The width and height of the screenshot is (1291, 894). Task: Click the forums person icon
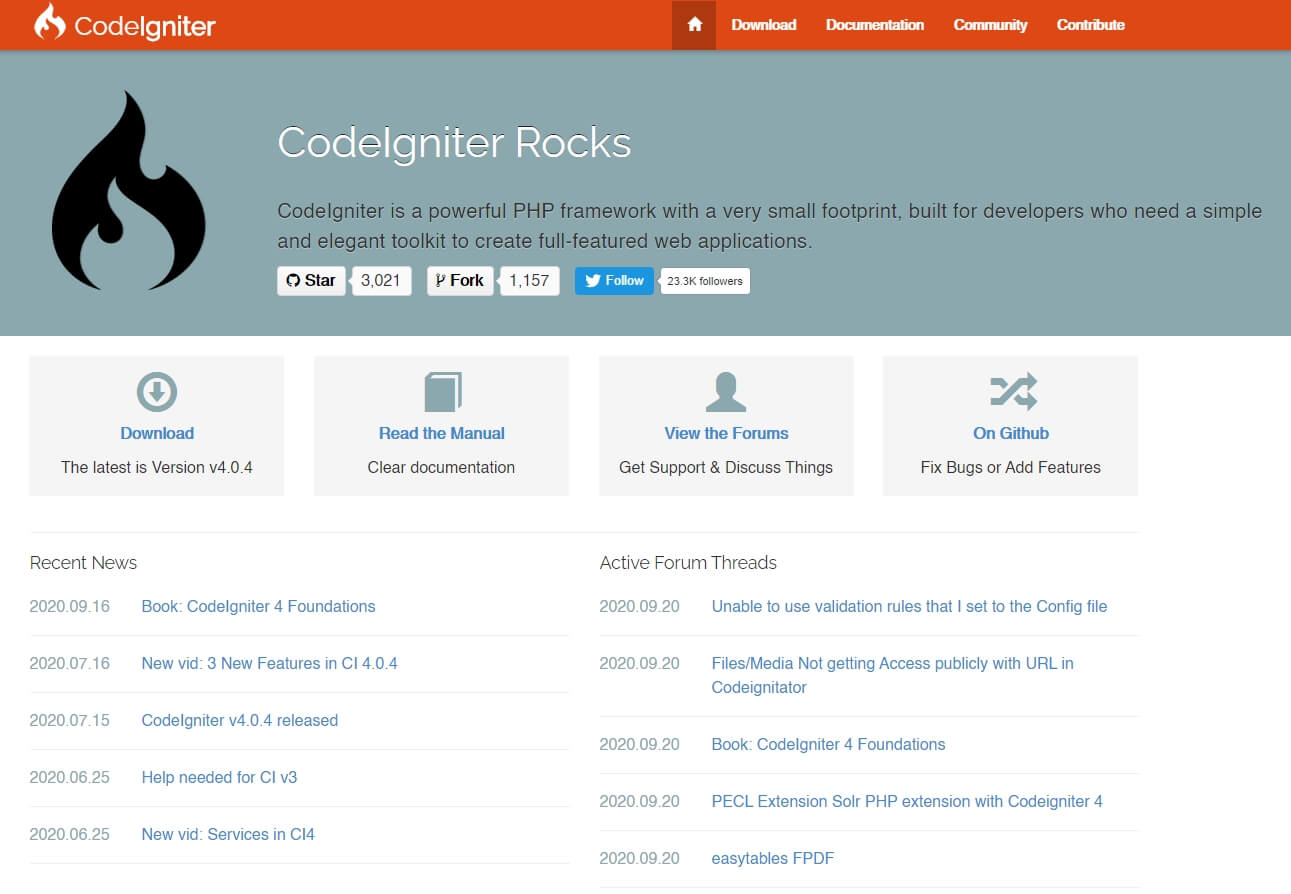(x=726, y=392)
